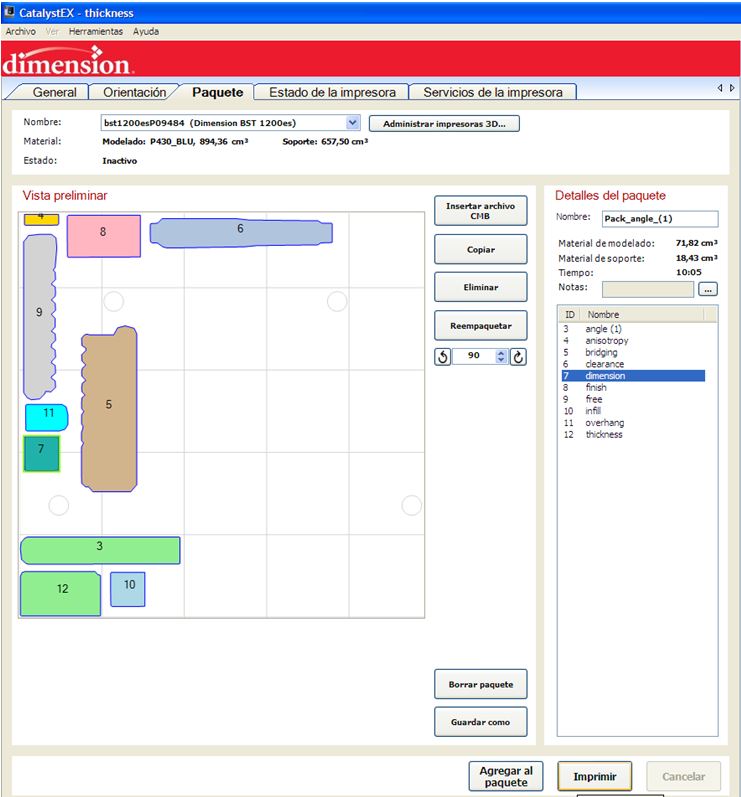
Task: Open printer name dropdown list
Action: click(353, 122)
